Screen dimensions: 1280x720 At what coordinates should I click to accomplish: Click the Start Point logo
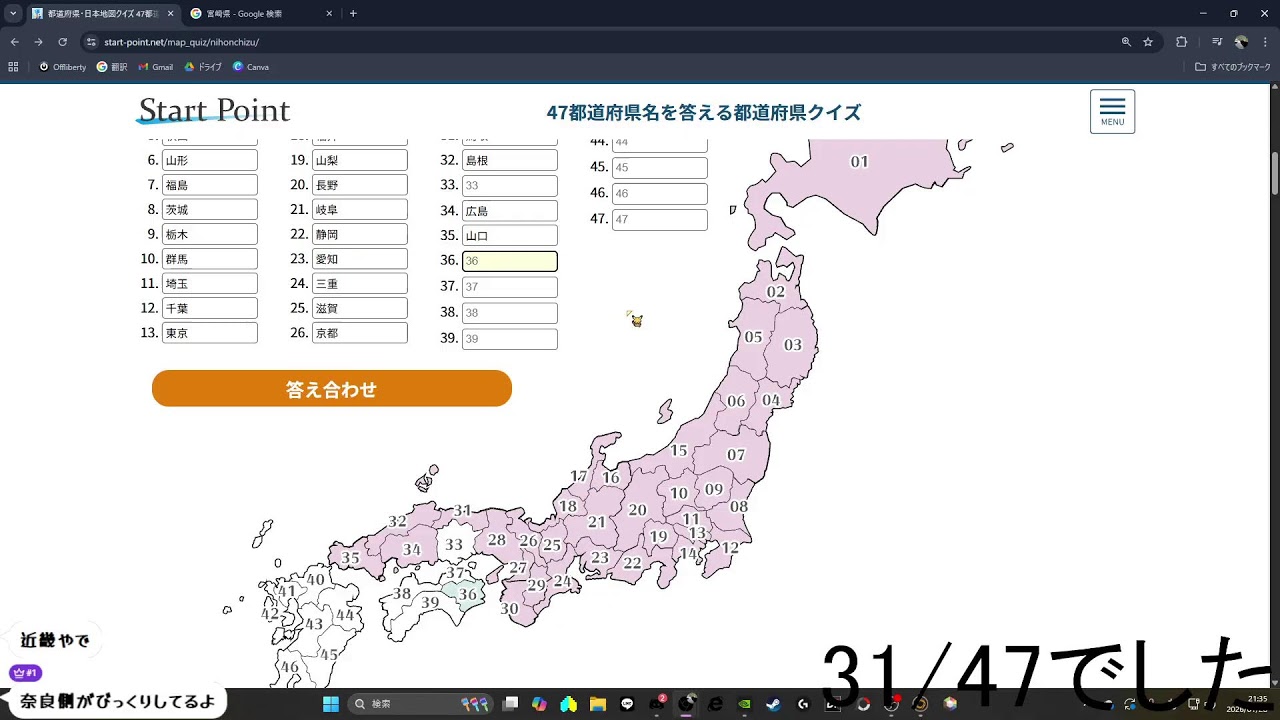[214, 110]
